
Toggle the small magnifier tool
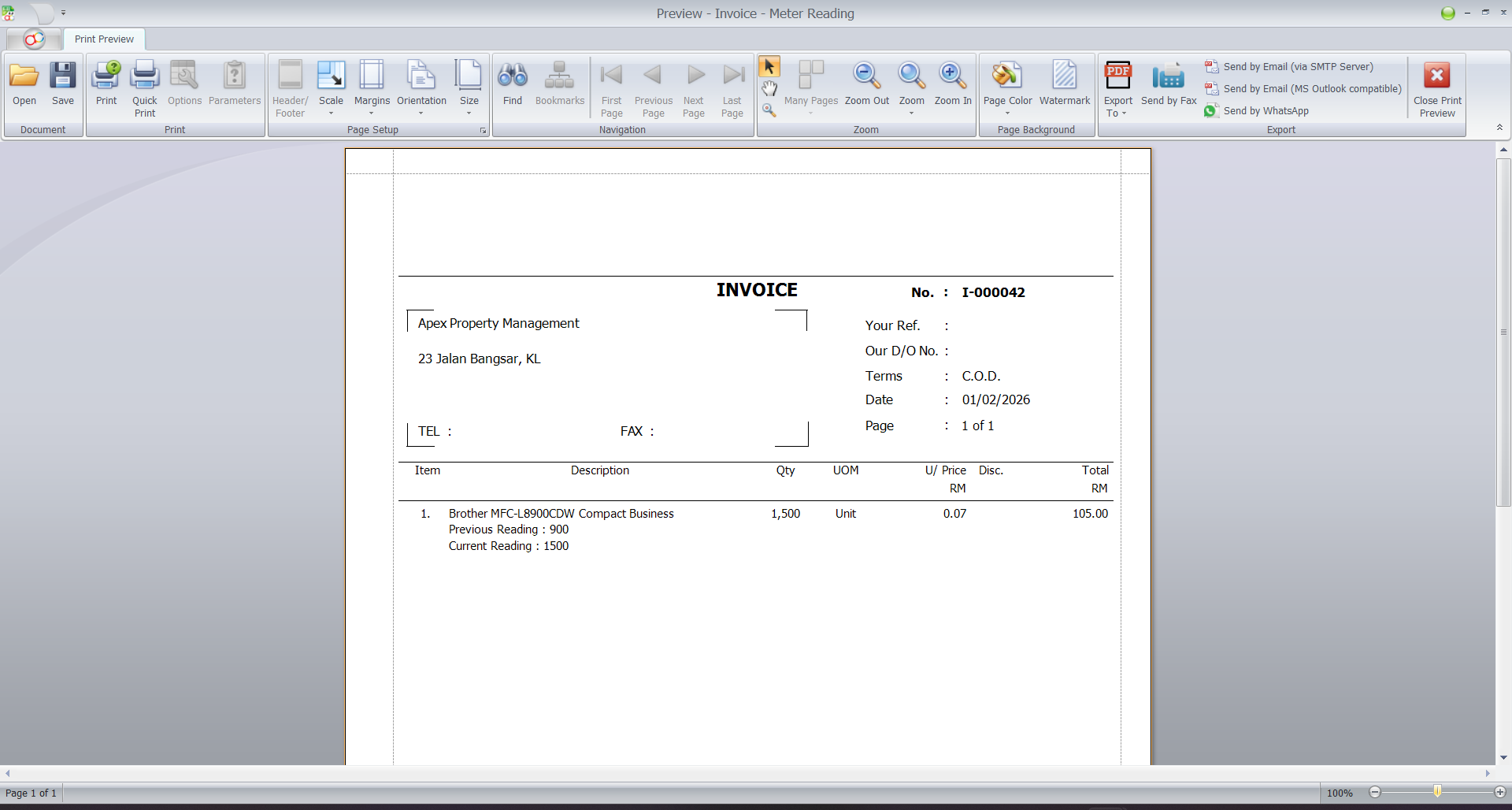(x=769, y=111)
